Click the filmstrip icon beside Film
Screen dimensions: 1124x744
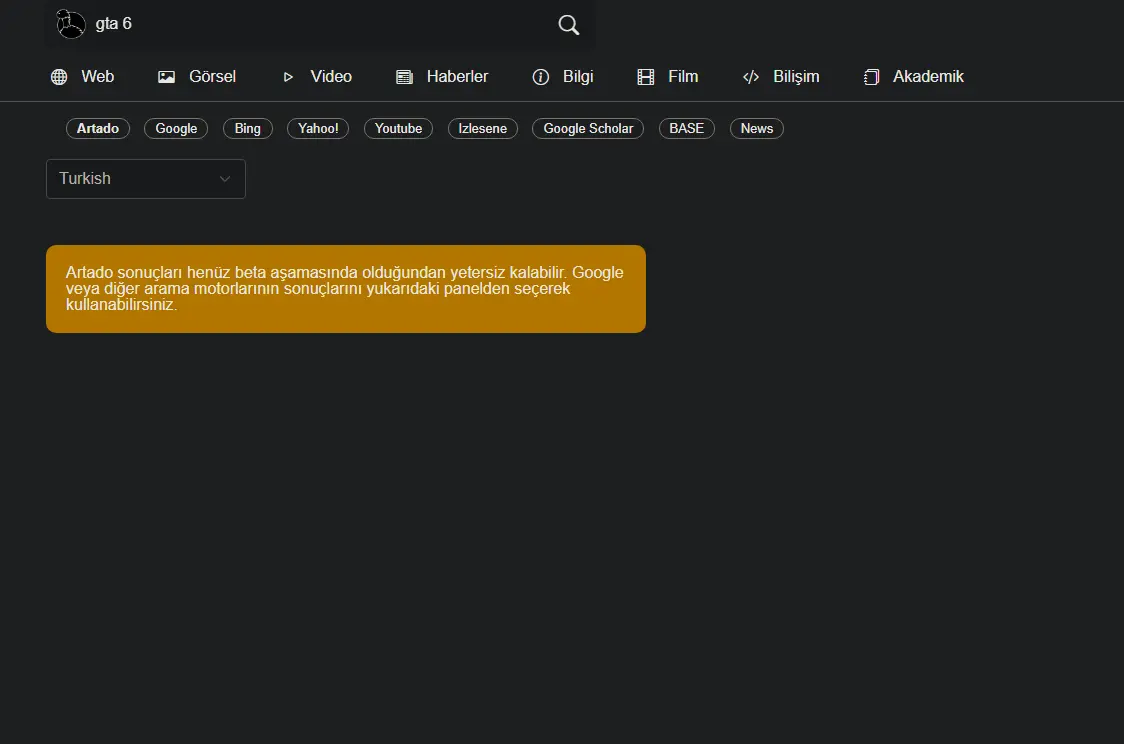click(x=646, y=77)
